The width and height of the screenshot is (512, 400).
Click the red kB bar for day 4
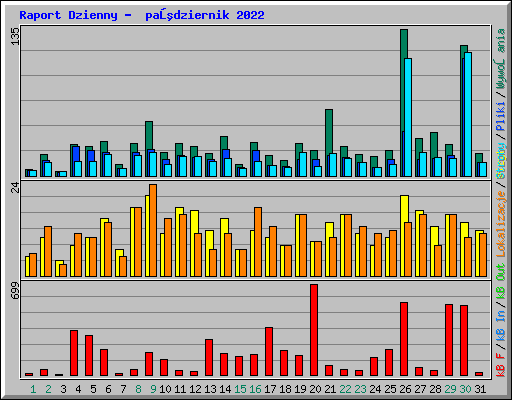click(74, 353)
